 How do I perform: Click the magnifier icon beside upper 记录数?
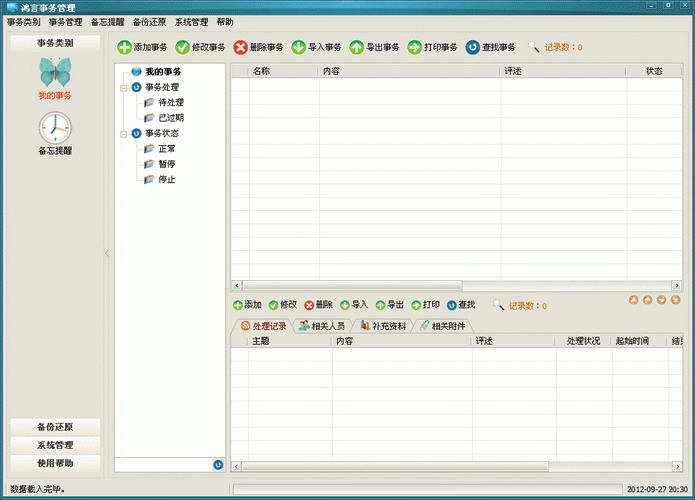[x=534, y=47]
